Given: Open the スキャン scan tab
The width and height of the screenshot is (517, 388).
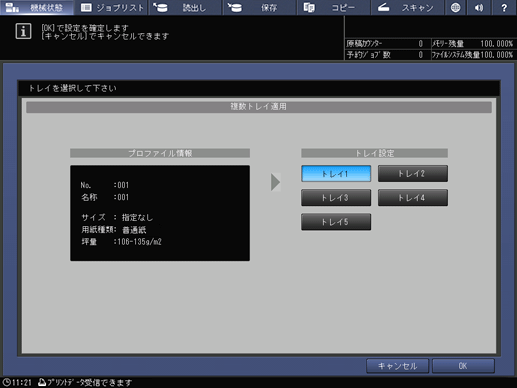Looking at the screenshot, I should pyautogui.click(x=407, y=7).
